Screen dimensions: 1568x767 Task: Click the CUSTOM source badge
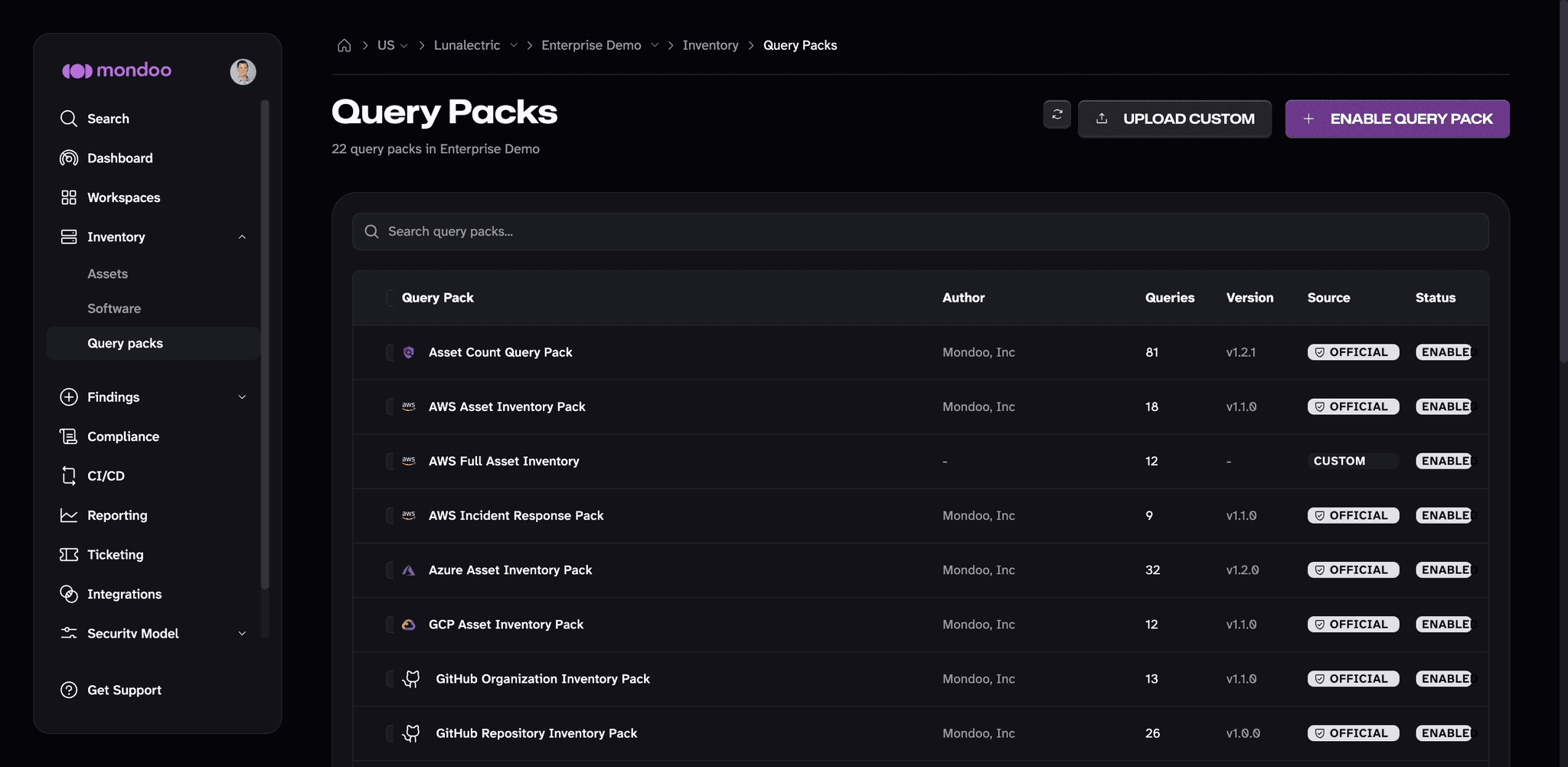click(1353, 461)
